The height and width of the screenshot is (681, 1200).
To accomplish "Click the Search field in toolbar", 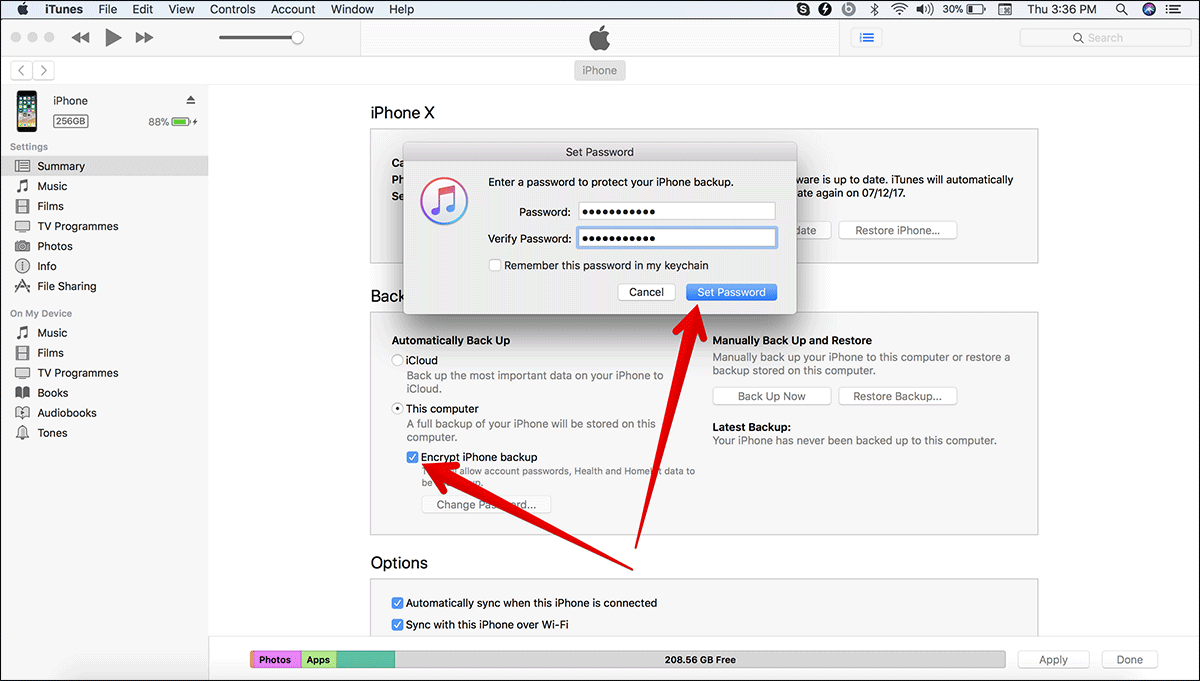I will click(1104, 38).
